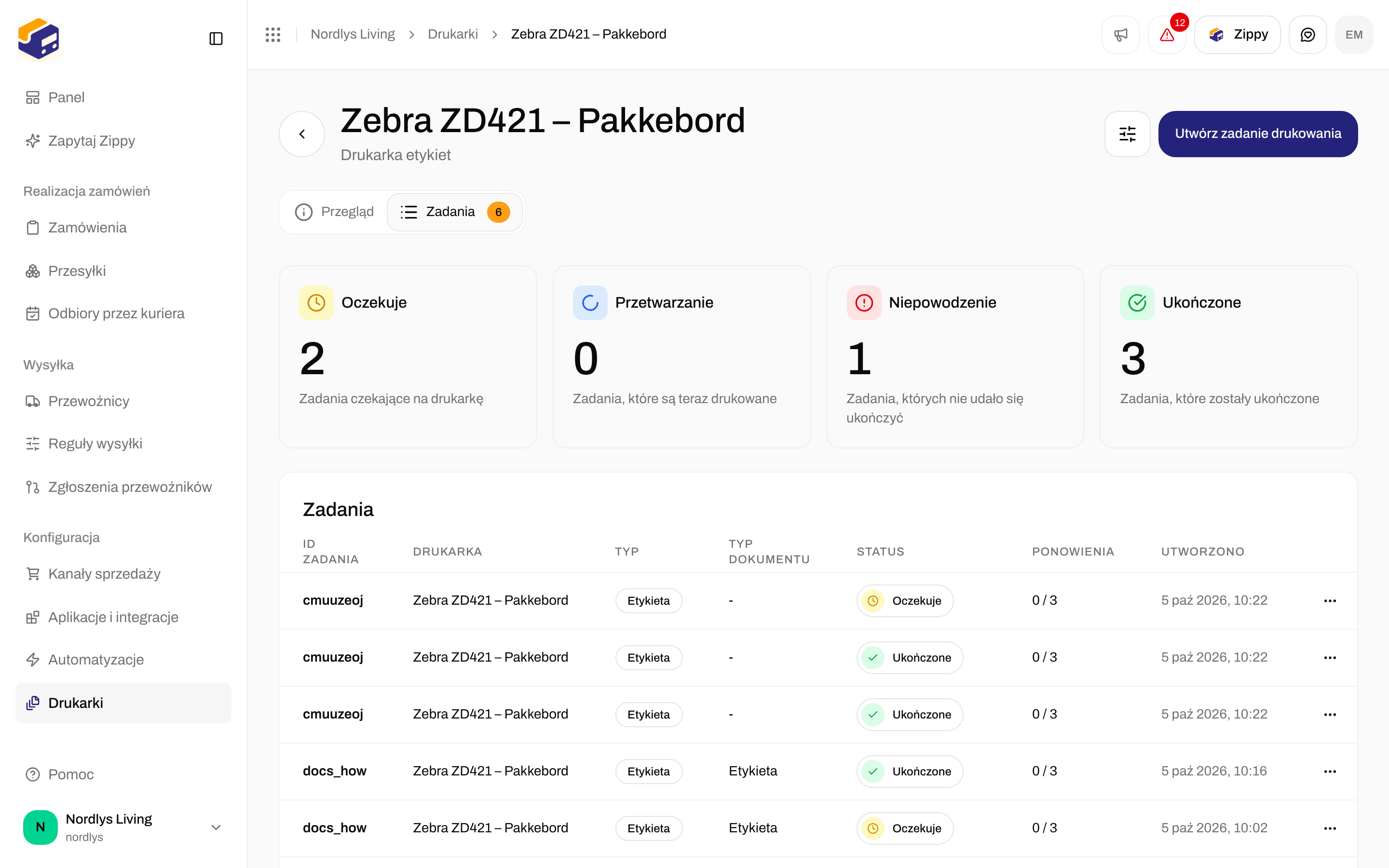Image resolution: width=1389 pixels, height=868 pixels.
Task: Open the chat support icon
Action: pos(1307,35)
